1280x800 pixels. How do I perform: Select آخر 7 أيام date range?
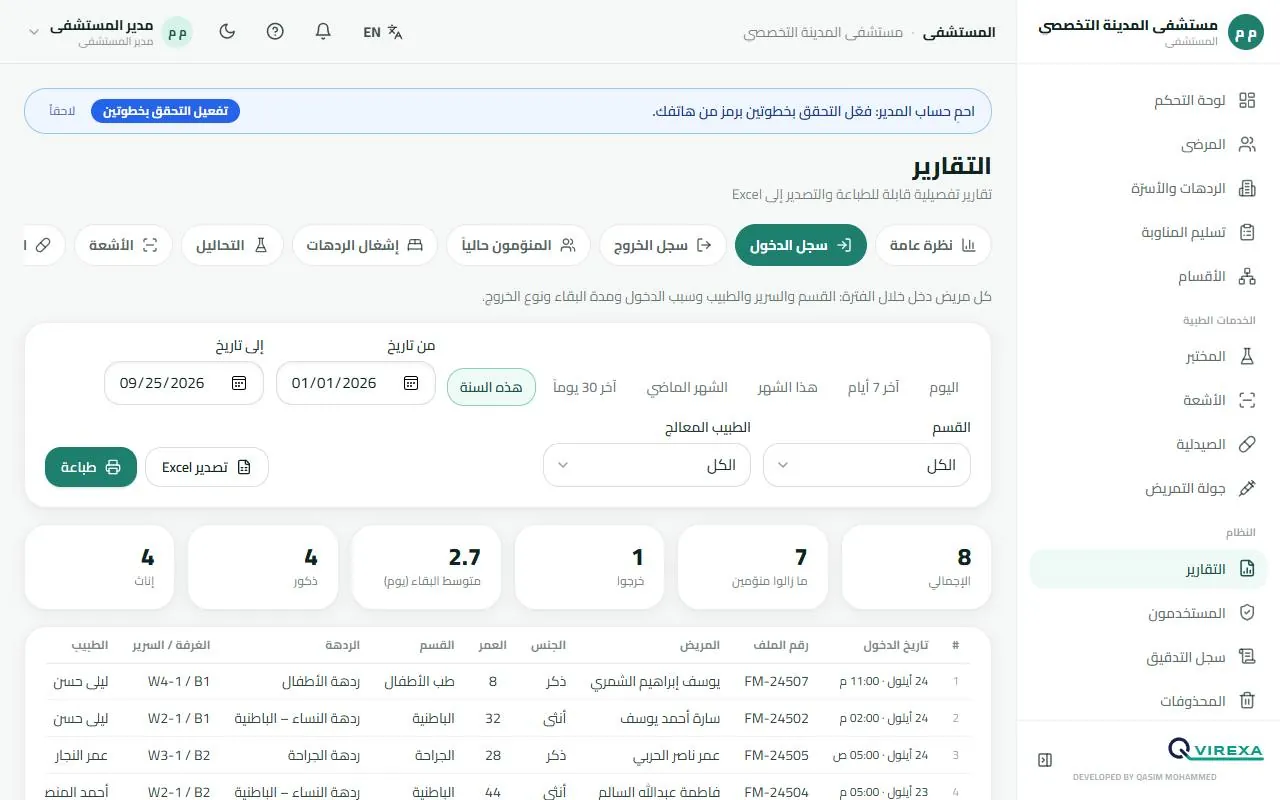click(874, 387)
